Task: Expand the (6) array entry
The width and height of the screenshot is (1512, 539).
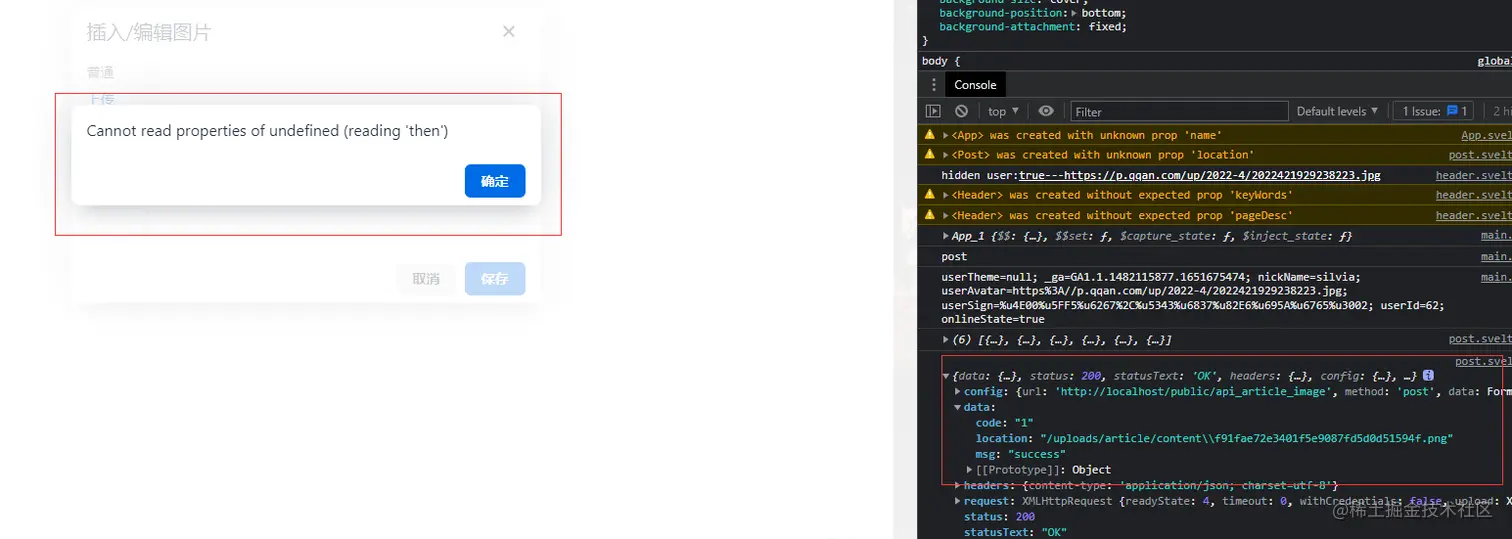Action: pos(946,340)
